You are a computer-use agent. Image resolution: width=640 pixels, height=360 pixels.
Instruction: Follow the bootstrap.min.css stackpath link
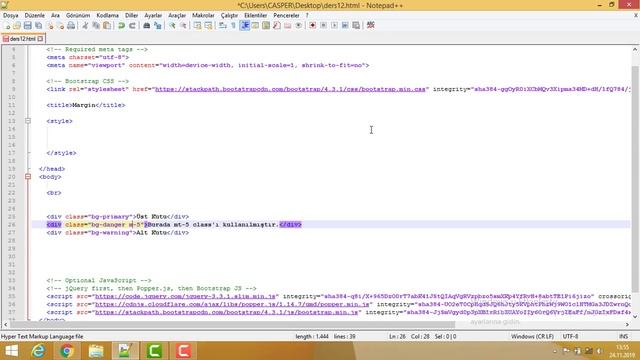tap(290, 89)
